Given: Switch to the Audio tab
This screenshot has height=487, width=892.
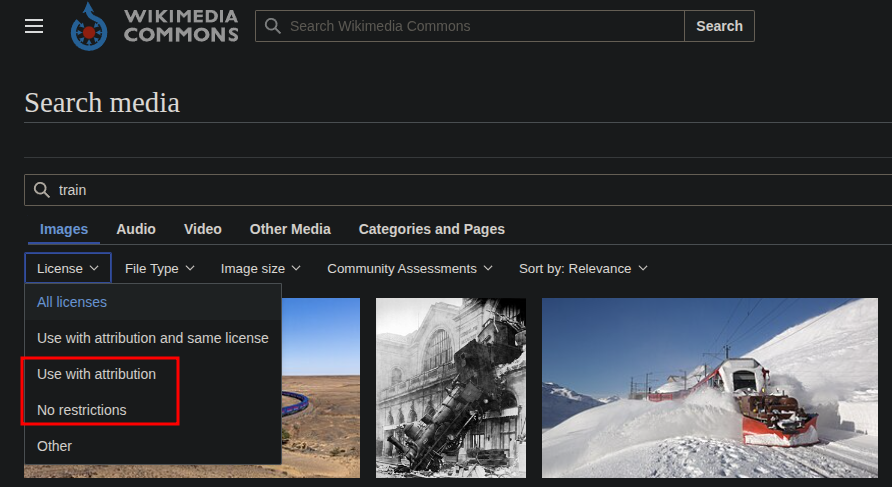Looking at the screenshot, I should (136, 229).
